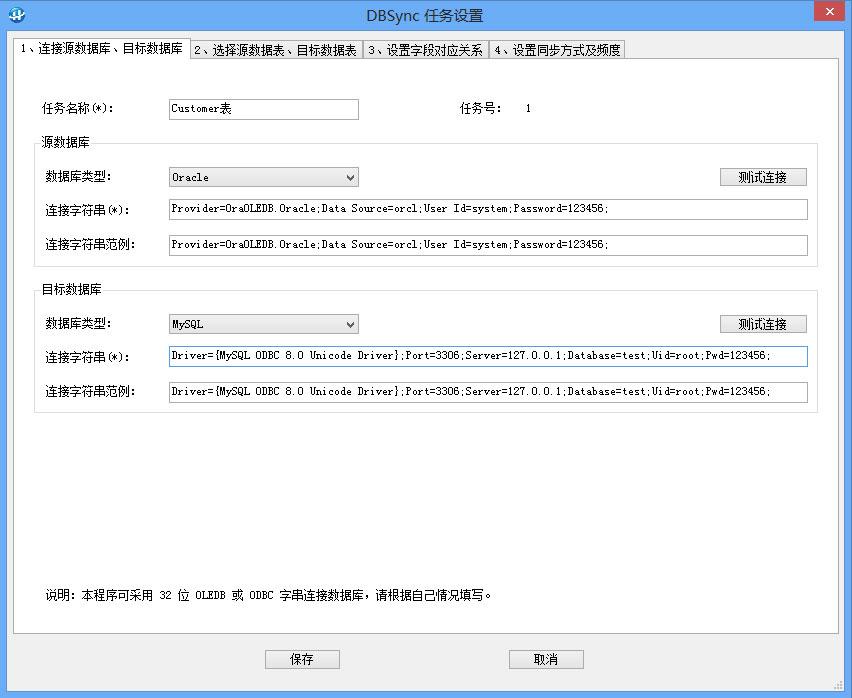The image size is (852, 698).
Task: Click the highlighted target 连接字符串 field
Action: pyautogui.click(x=488, y=356)
